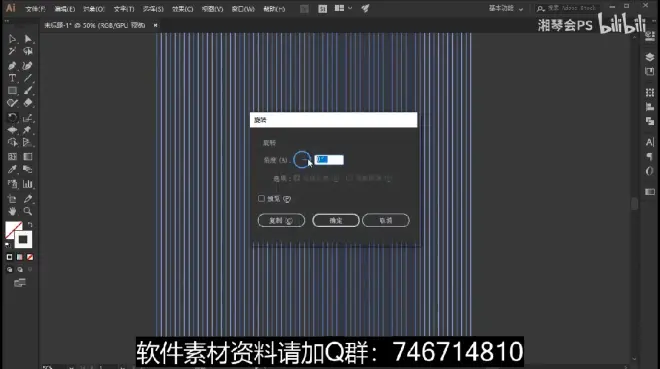Select the Zoom tool
The height and width of the screenshot is (369, 660).
(28, 211)
